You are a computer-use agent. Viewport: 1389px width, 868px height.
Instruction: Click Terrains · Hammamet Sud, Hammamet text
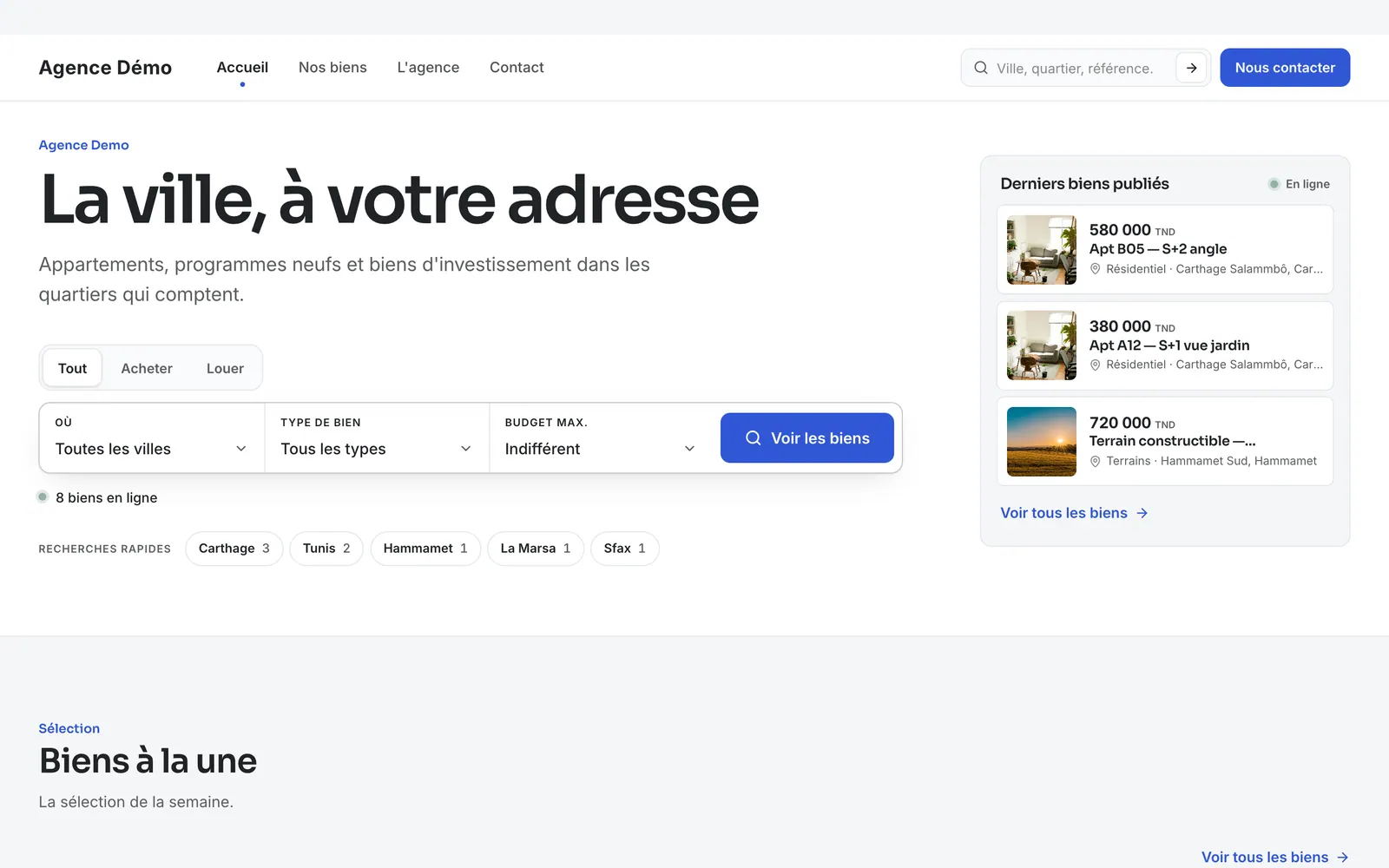[1211, 461]
